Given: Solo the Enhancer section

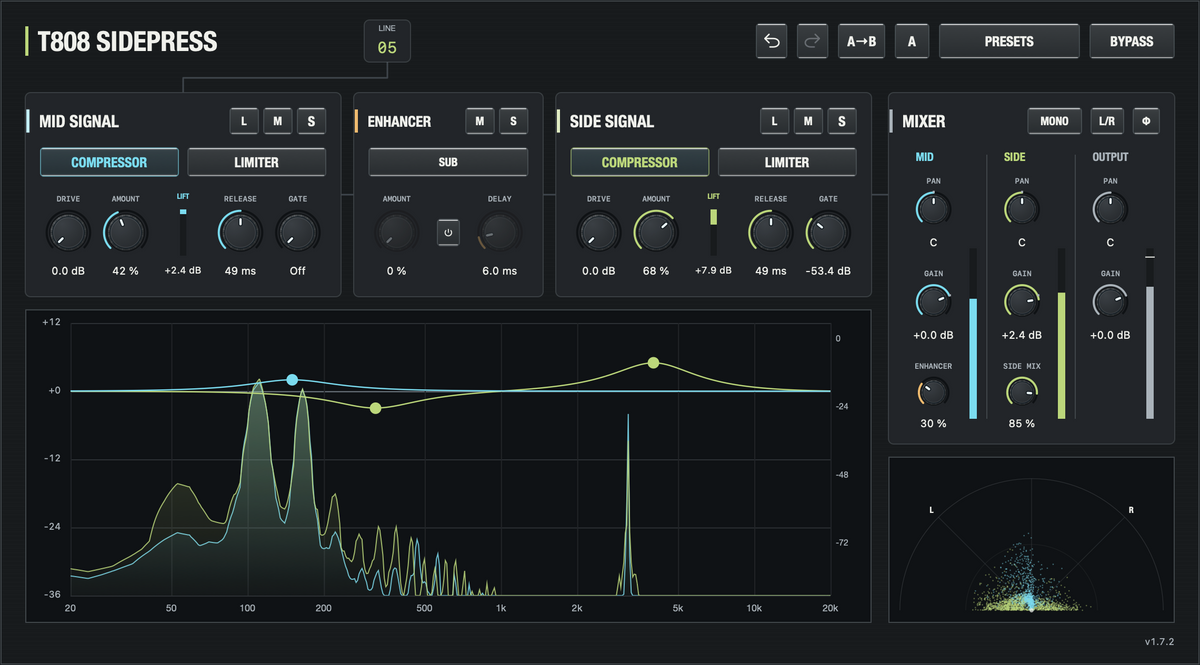Looking at the screenshot, I should 514,121.
